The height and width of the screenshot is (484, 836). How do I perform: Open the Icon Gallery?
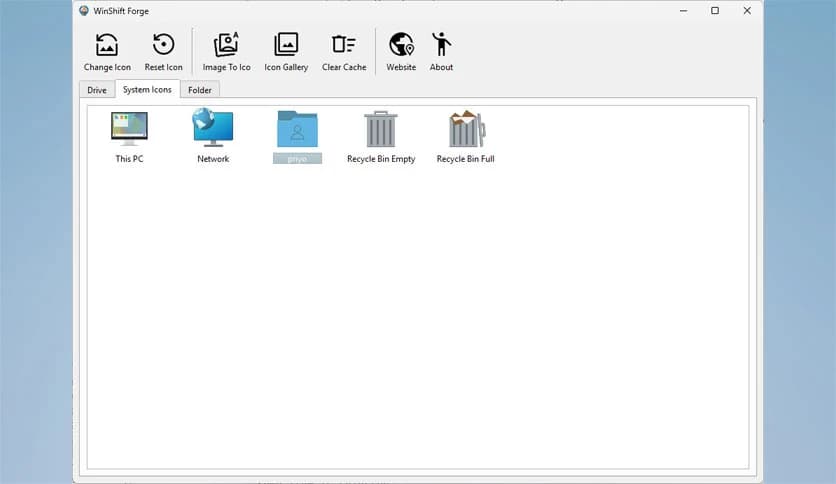pyautogui.click(x=286, y=52)
